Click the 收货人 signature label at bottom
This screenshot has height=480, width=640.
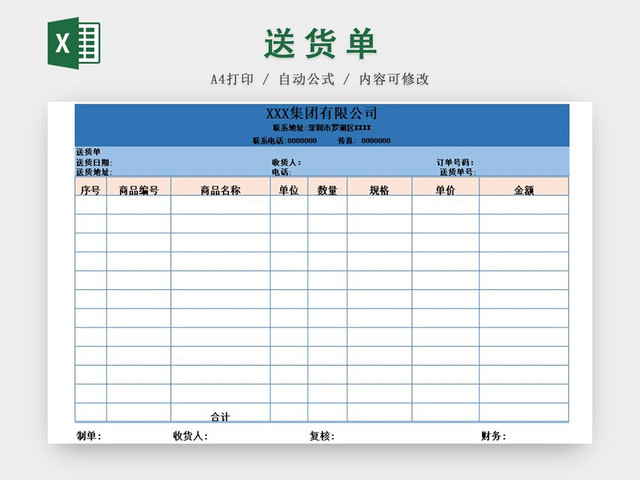(191, 436)
